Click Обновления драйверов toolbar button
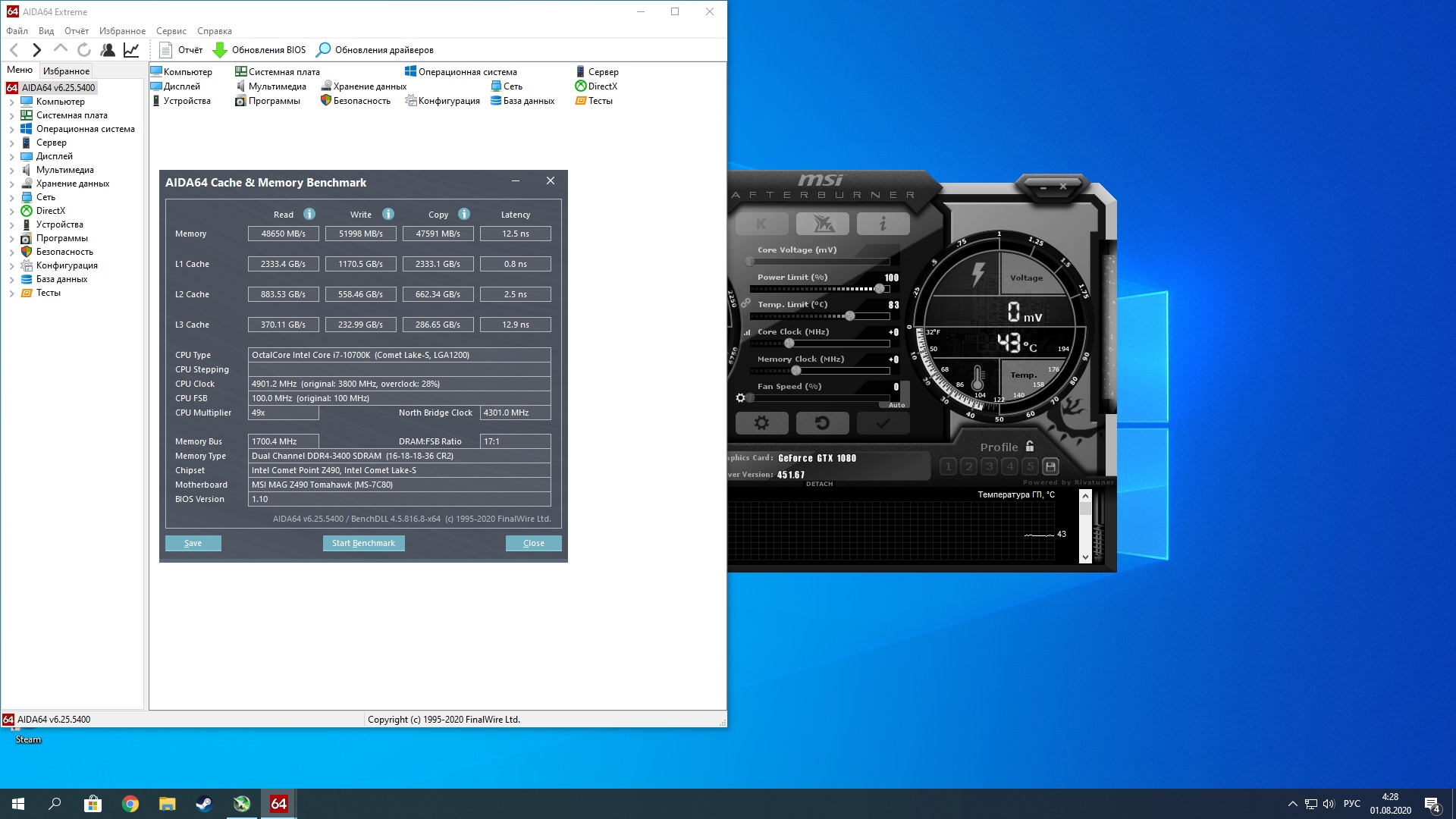The height and width of the screenshot is (819, 1456). (375, 50)
